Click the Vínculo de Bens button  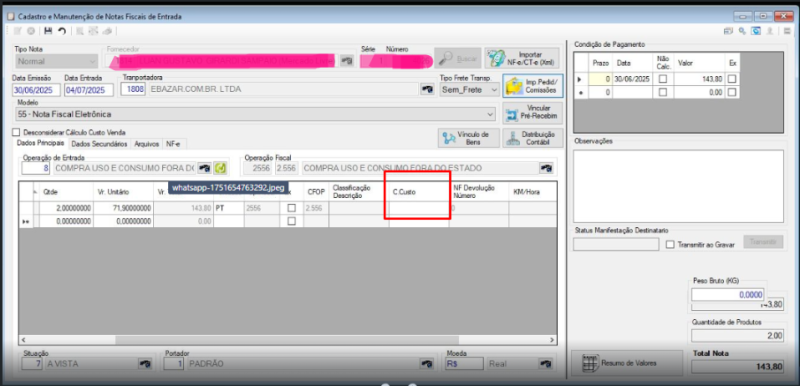point(468,138)
